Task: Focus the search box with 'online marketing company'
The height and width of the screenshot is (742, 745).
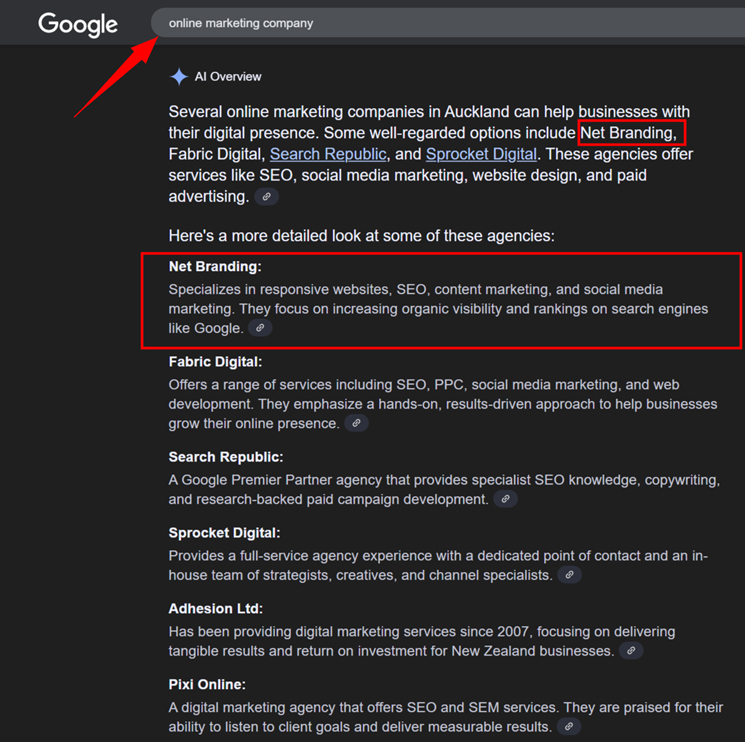Action: (x=448, y=23)
